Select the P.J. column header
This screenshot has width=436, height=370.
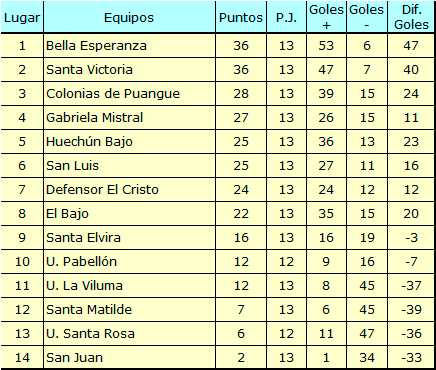coord(286,17)
